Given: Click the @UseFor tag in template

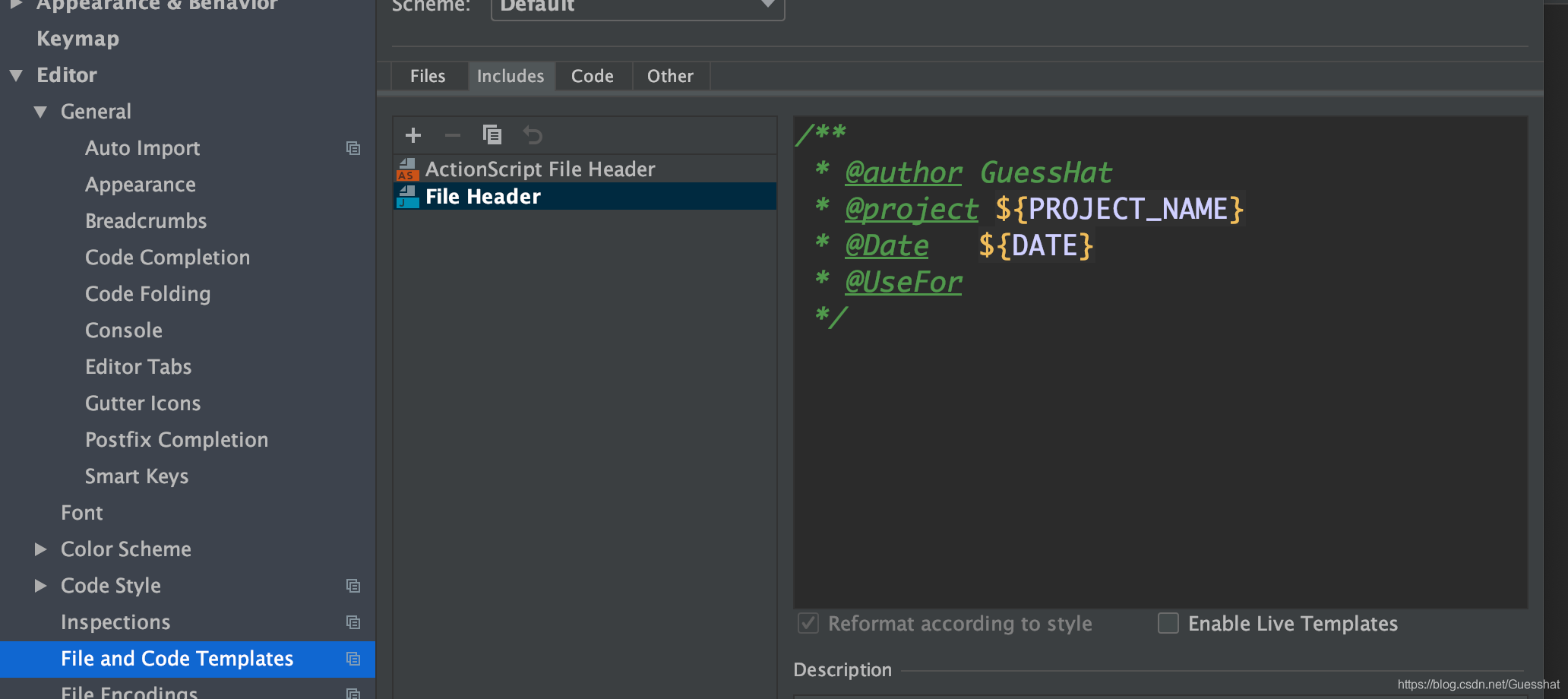Looking at the screenshot, I should tap(903, 283).
